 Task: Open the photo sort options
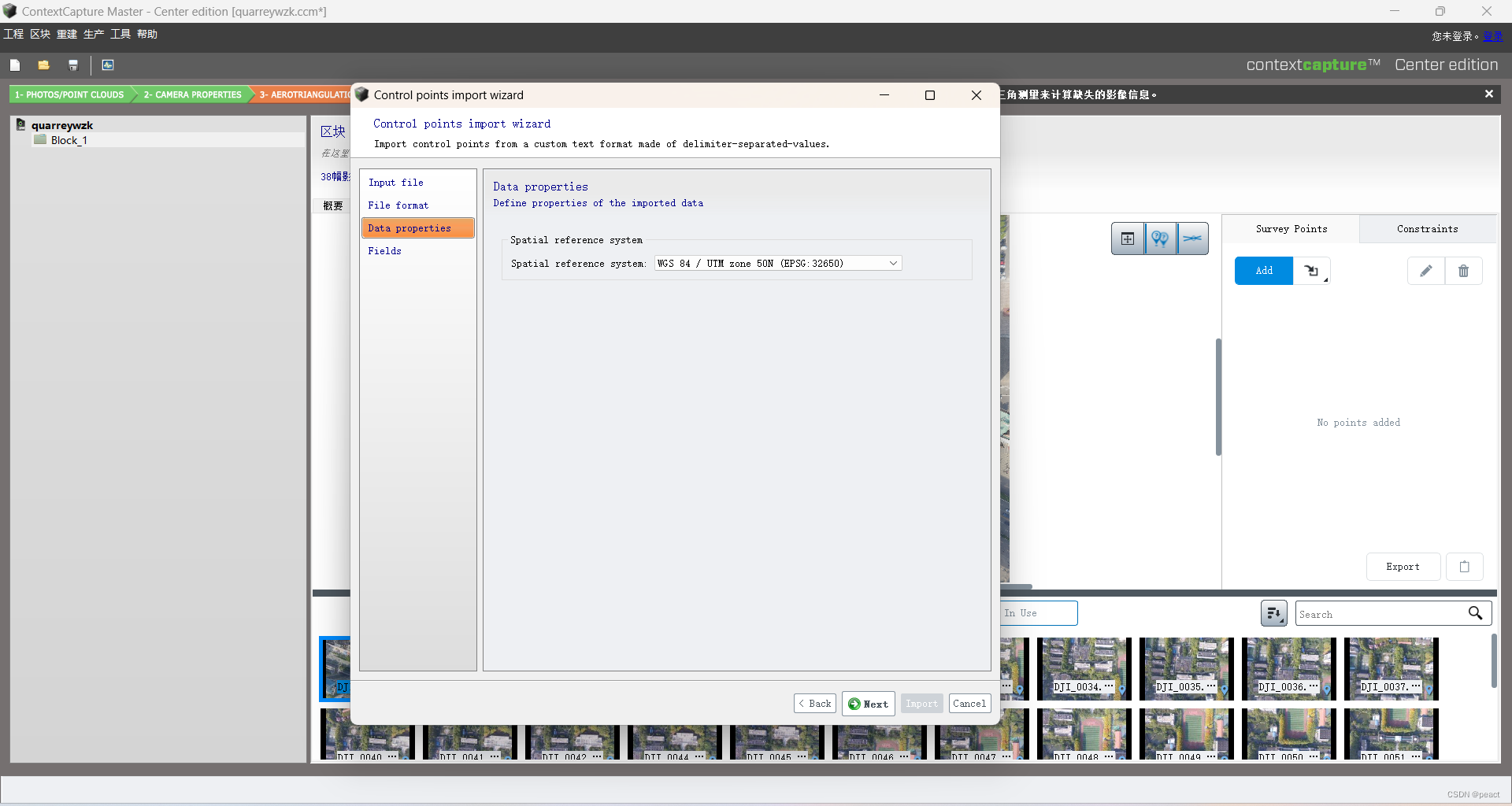(1275, 613)
